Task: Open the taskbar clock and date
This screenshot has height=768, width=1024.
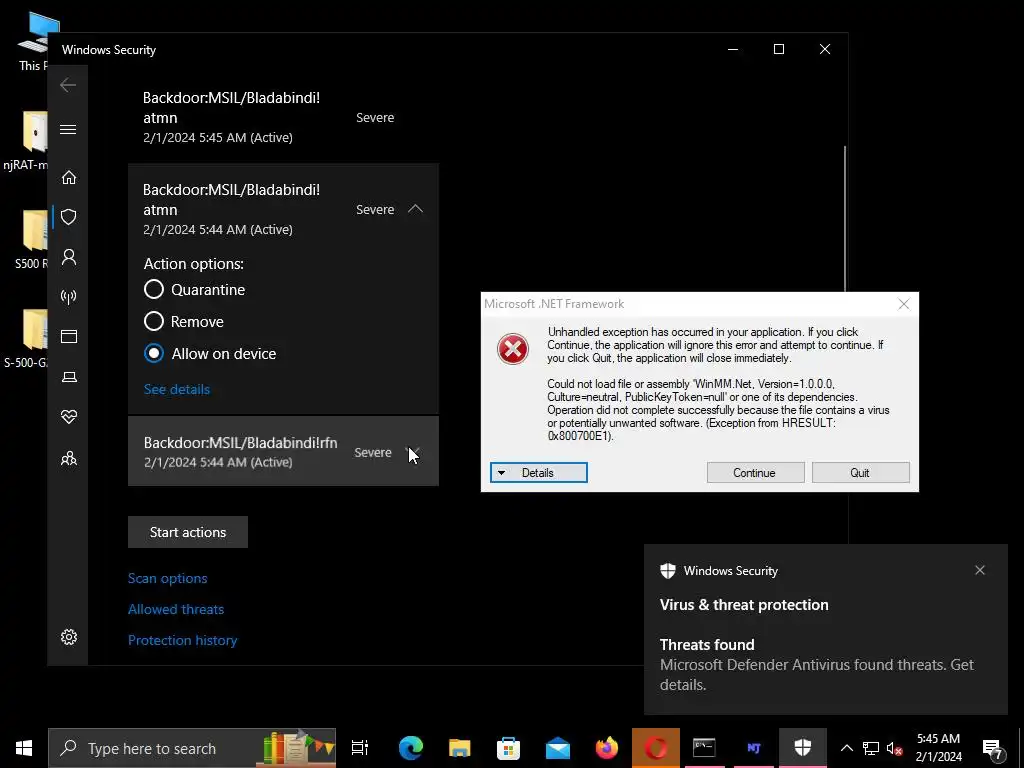Action: click(x=938, y=748)
